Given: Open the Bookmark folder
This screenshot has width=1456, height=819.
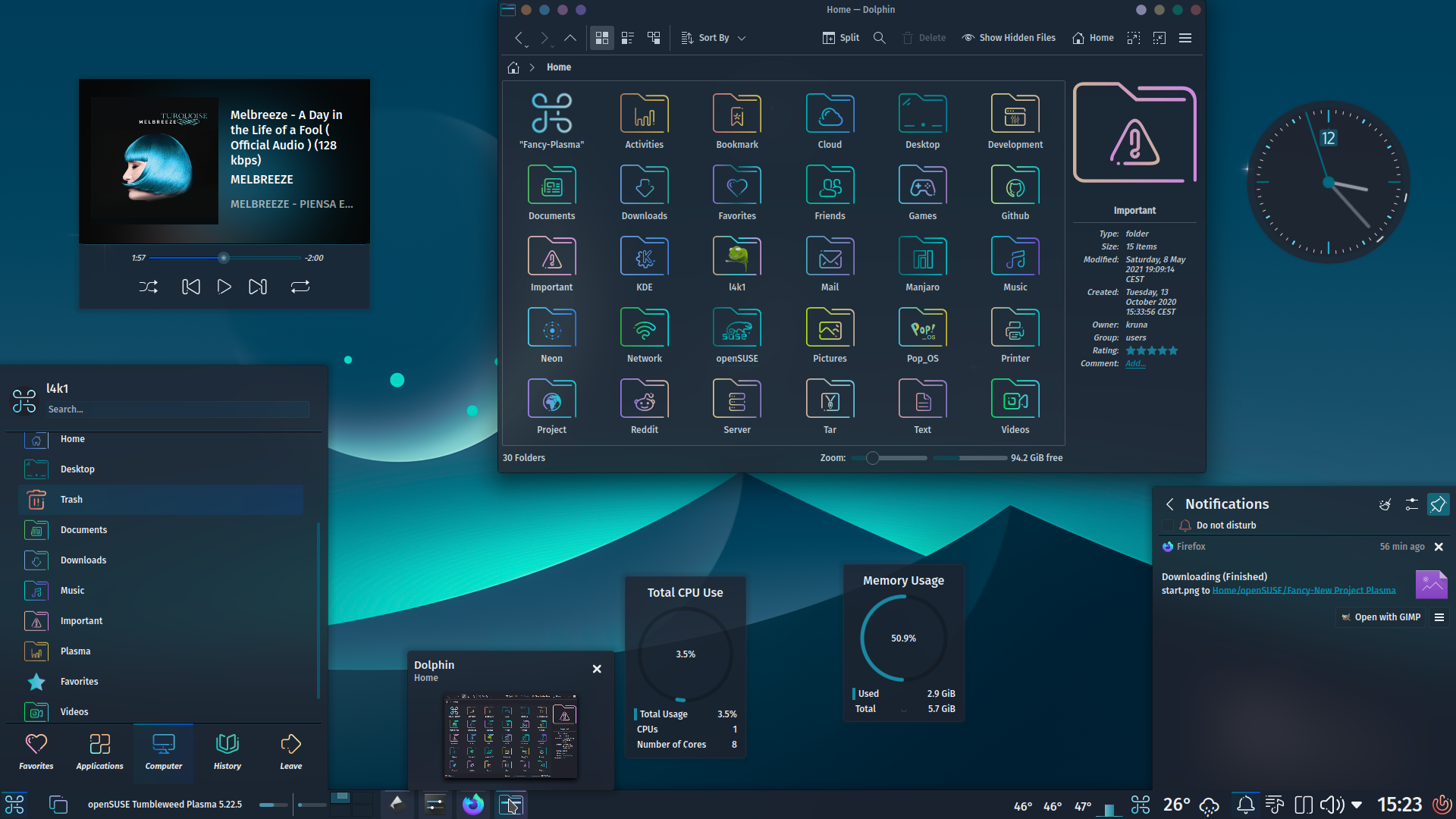Looking at the screenshot, I should [737, 121].
